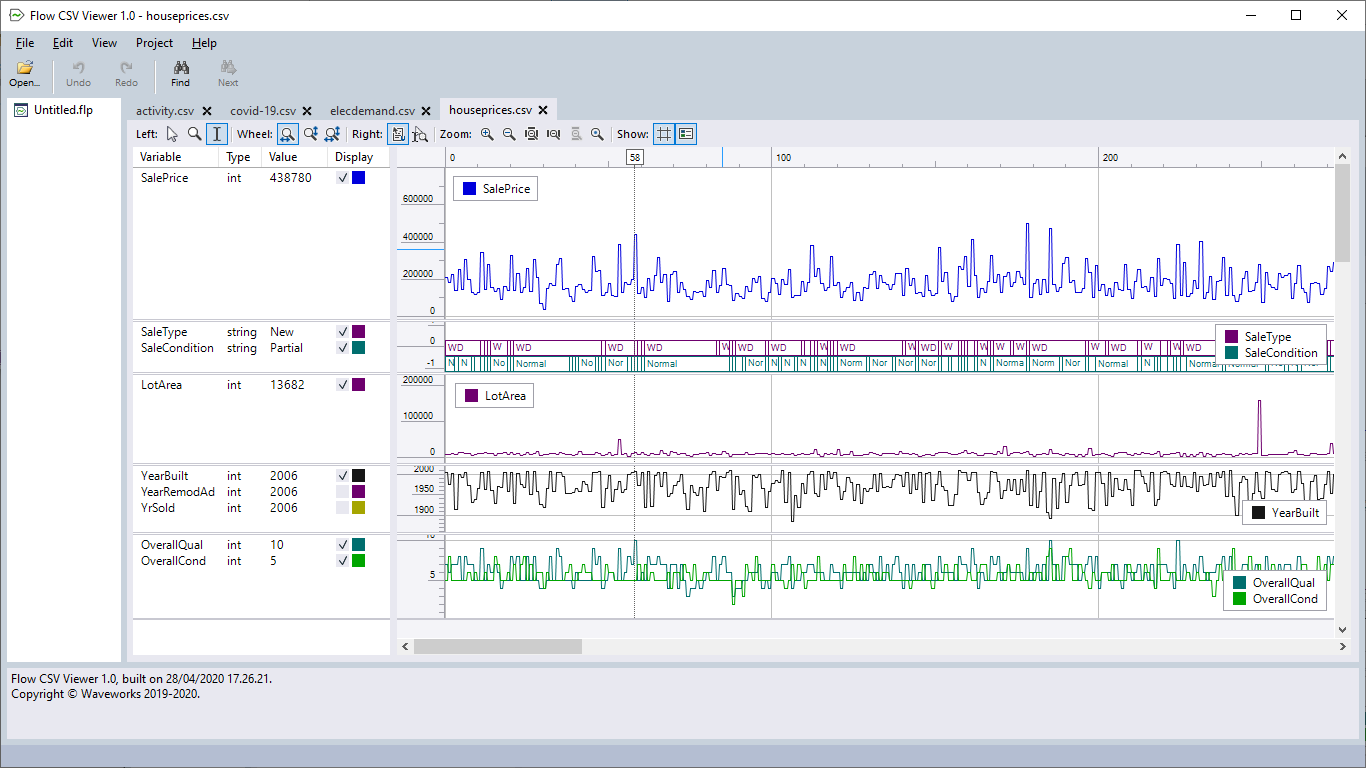Select first Right-button mode icon
This screenshot has height=768, width=1366.
pyautogui.click(x=398, y=134)
